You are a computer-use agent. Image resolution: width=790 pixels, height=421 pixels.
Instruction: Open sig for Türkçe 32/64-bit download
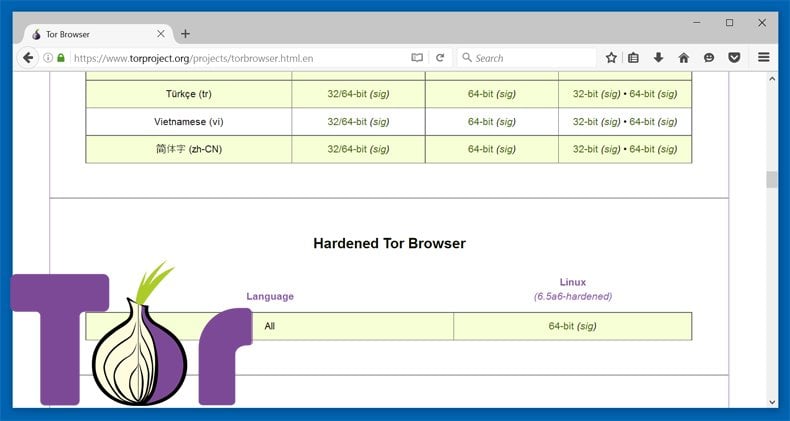(379, 94)
